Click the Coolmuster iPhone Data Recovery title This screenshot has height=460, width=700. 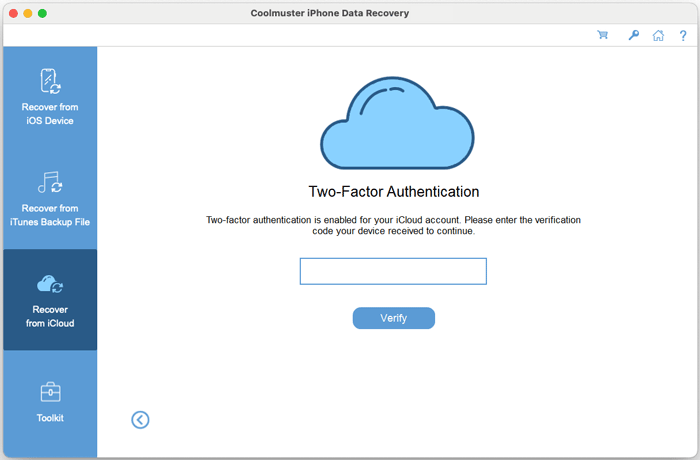click(329, 13)
